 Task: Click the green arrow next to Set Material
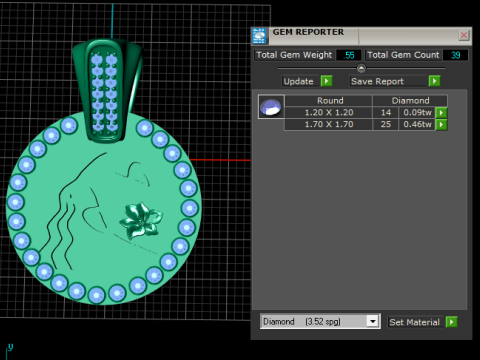pos(452,322)
